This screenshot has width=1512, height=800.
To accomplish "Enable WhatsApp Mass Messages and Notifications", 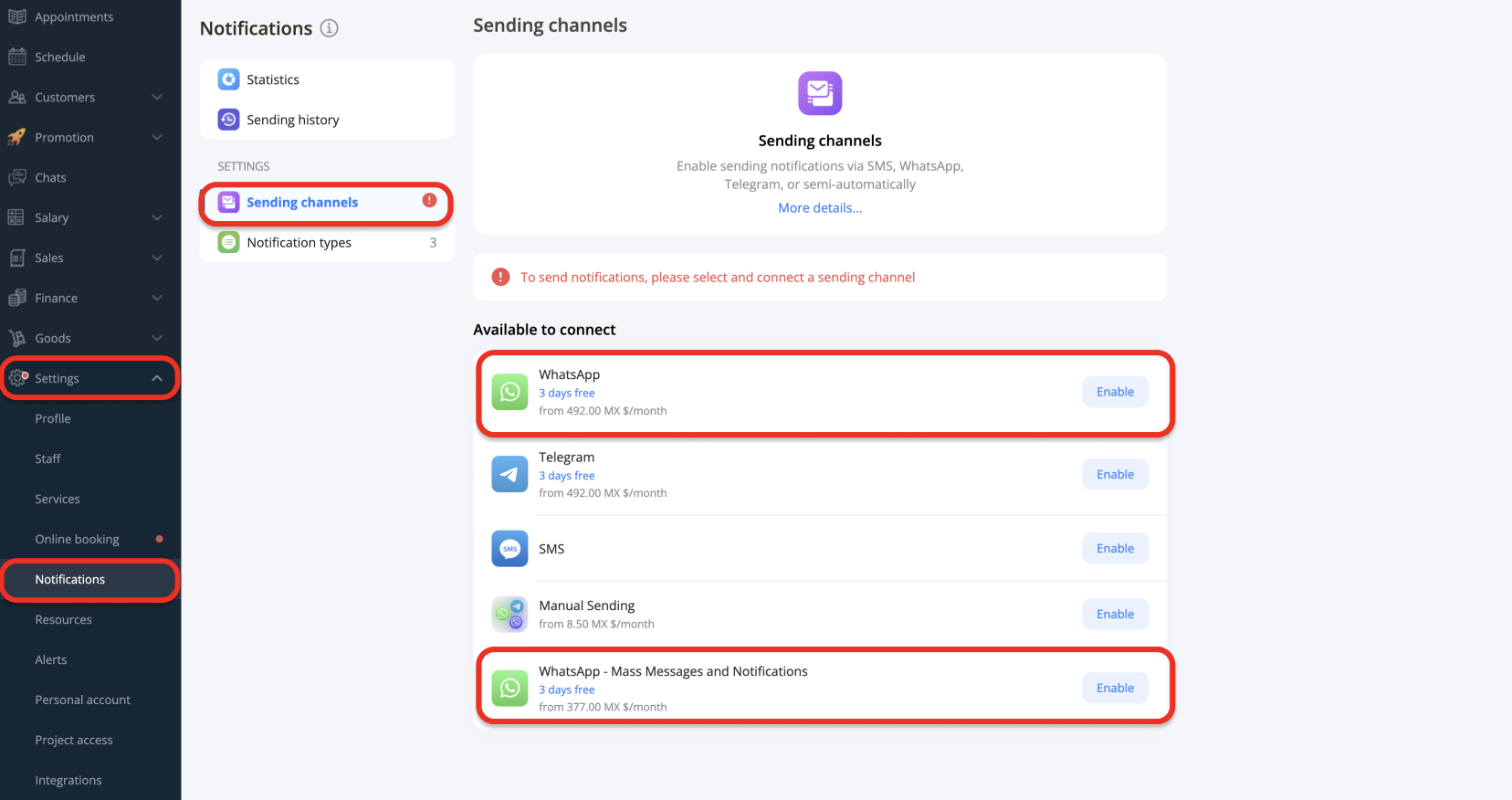I will tap(1115, 689).
